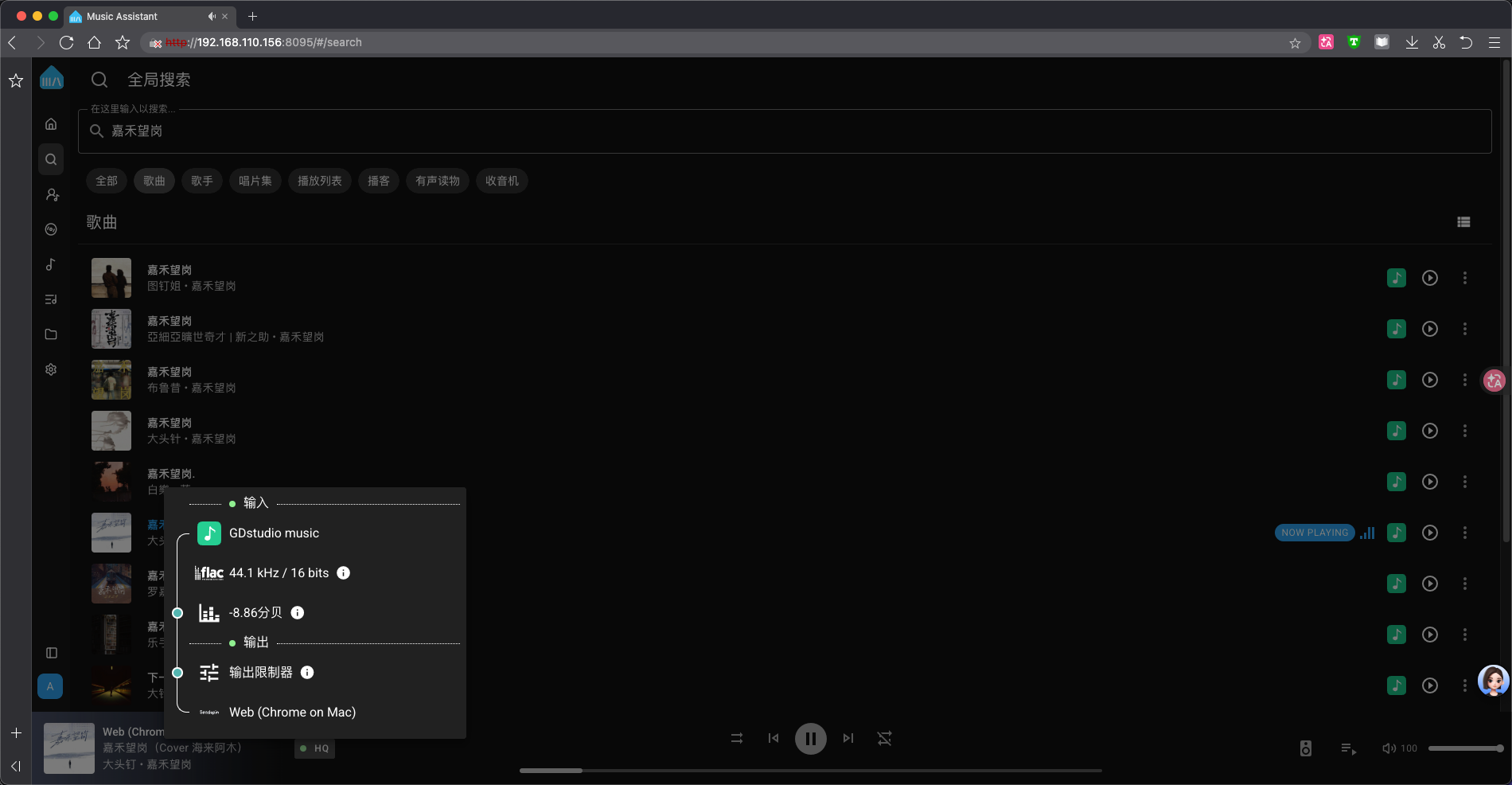Filter results by 唱片集
The width and height of the screenshot is (1512, 785).
(x=255, y=181)
